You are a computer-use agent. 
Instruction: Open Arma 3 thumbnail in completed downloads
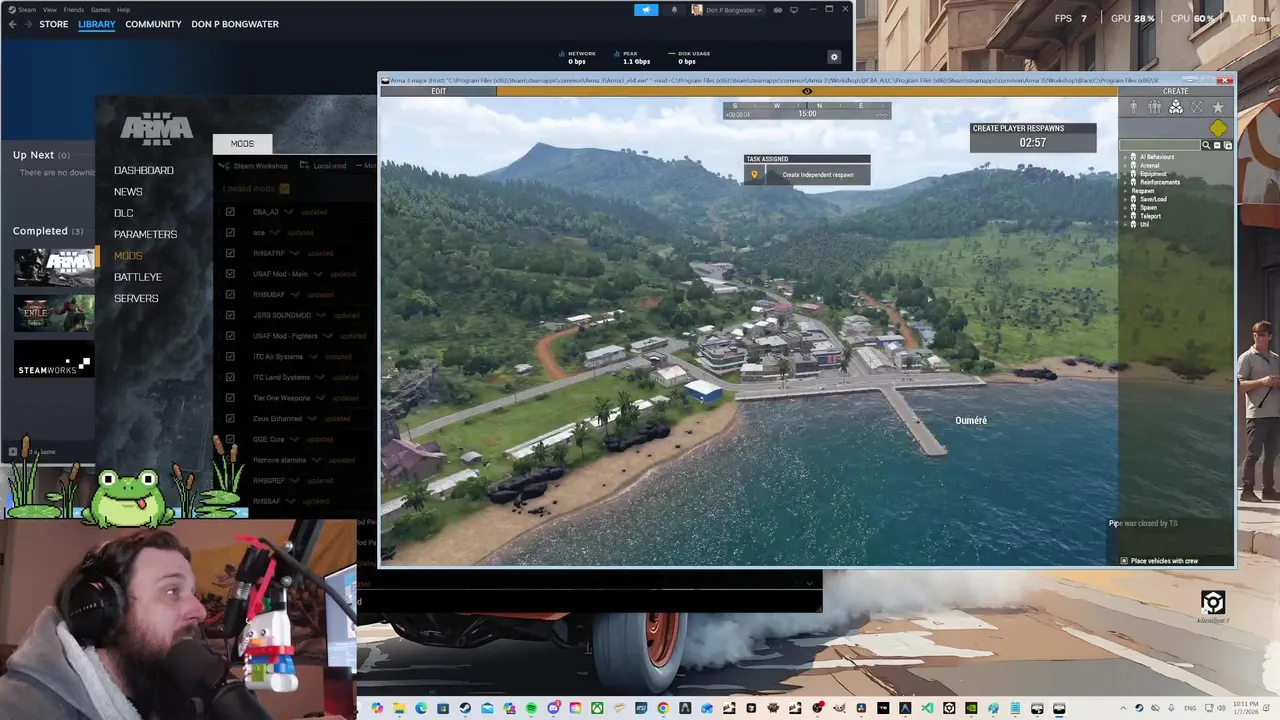coord(54,267)
